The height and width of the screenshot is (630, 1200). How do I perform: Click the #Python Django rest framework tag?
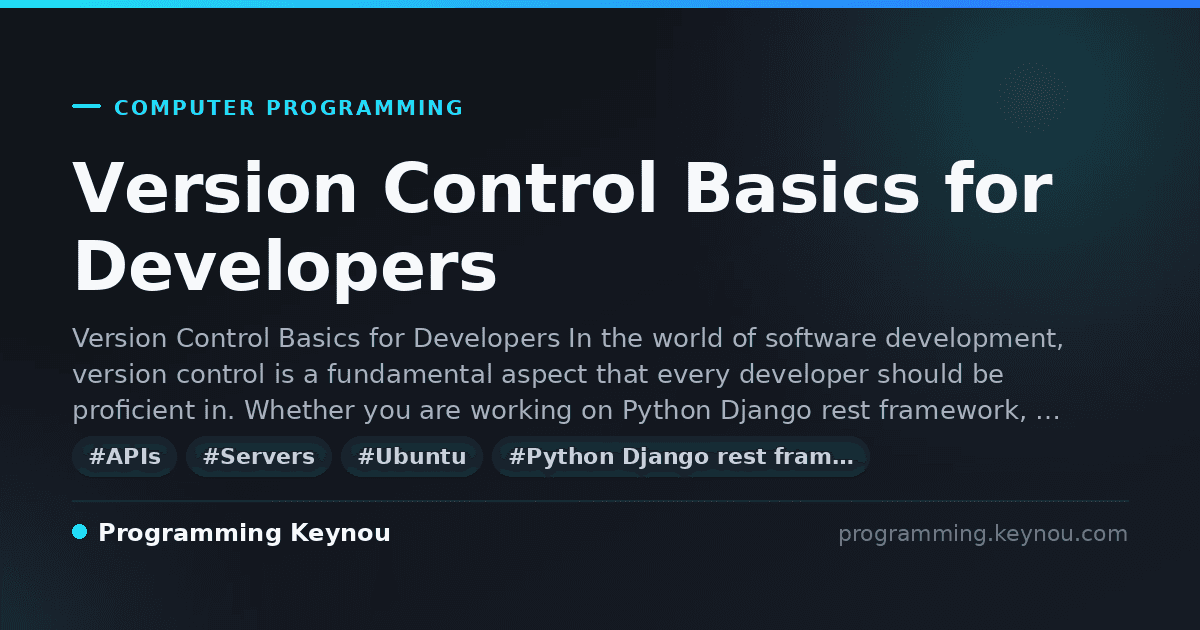[x=681, y=457]
